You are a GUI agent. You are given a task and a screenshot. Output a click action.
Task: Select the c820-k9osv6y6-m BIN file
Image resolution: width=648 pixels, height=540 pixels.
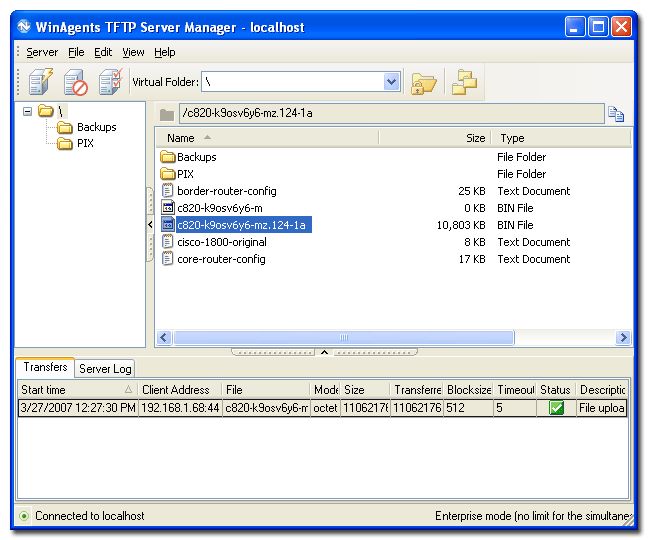(220, 208)
